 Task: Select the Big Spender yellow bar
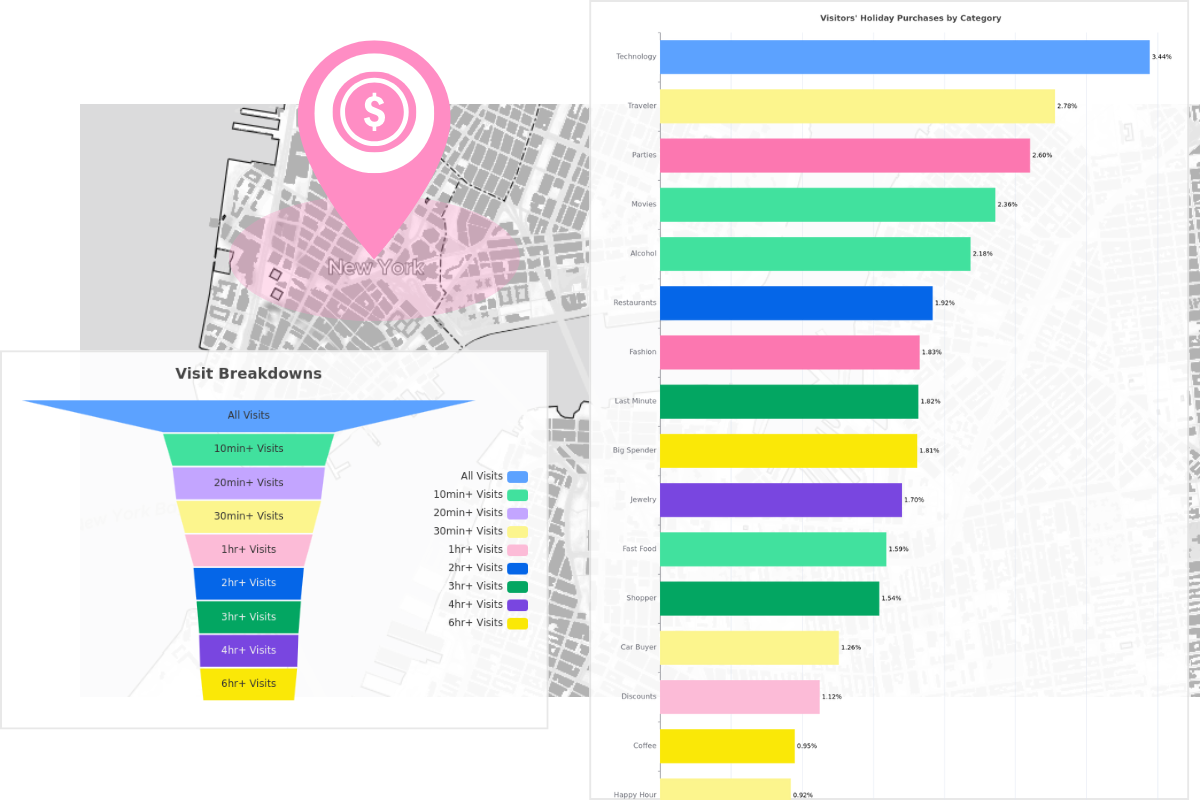788,451
